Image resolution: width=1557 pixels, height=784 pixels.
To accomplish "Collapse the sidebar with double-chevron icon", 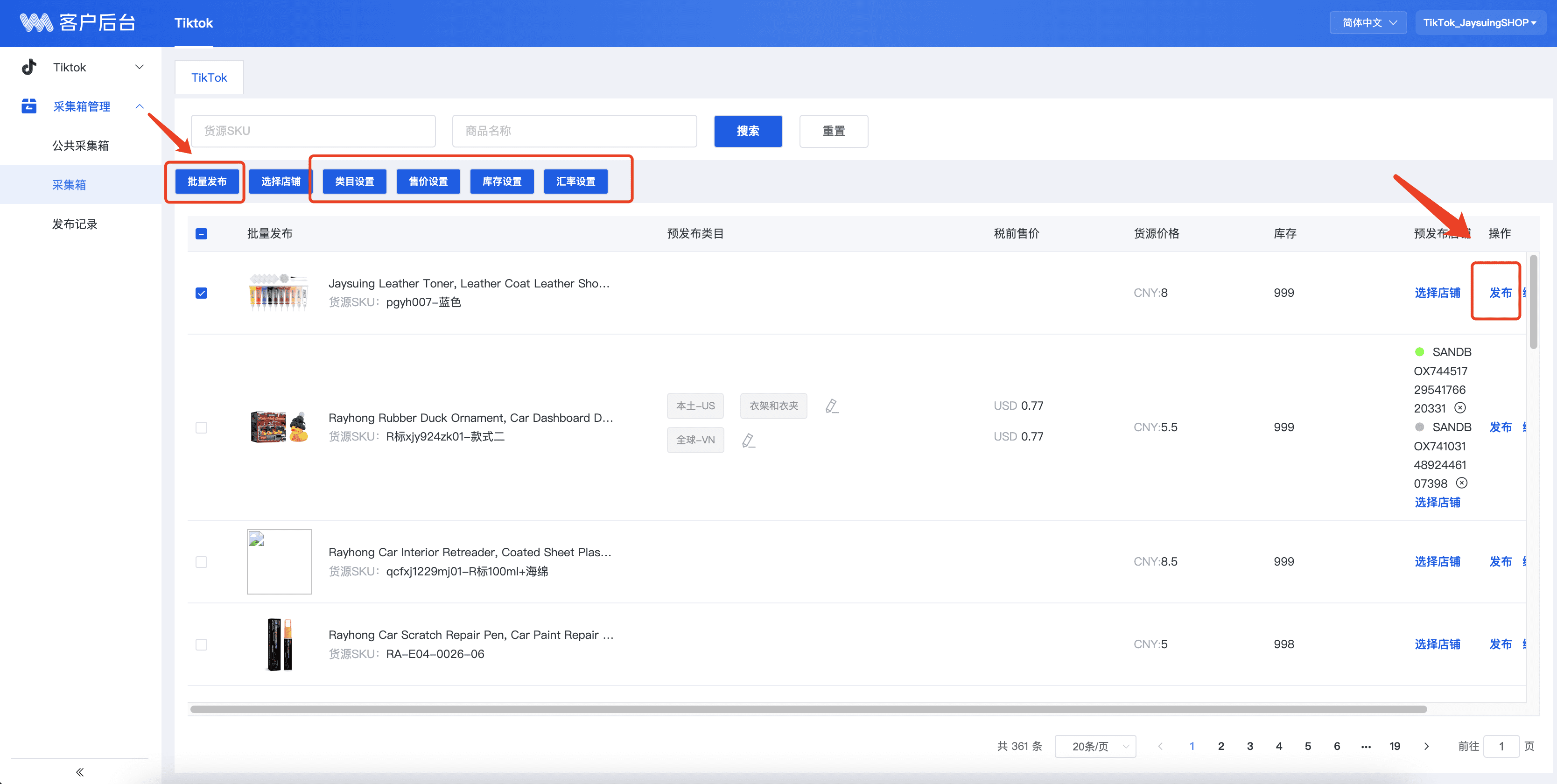I will [x=80, y=772].
